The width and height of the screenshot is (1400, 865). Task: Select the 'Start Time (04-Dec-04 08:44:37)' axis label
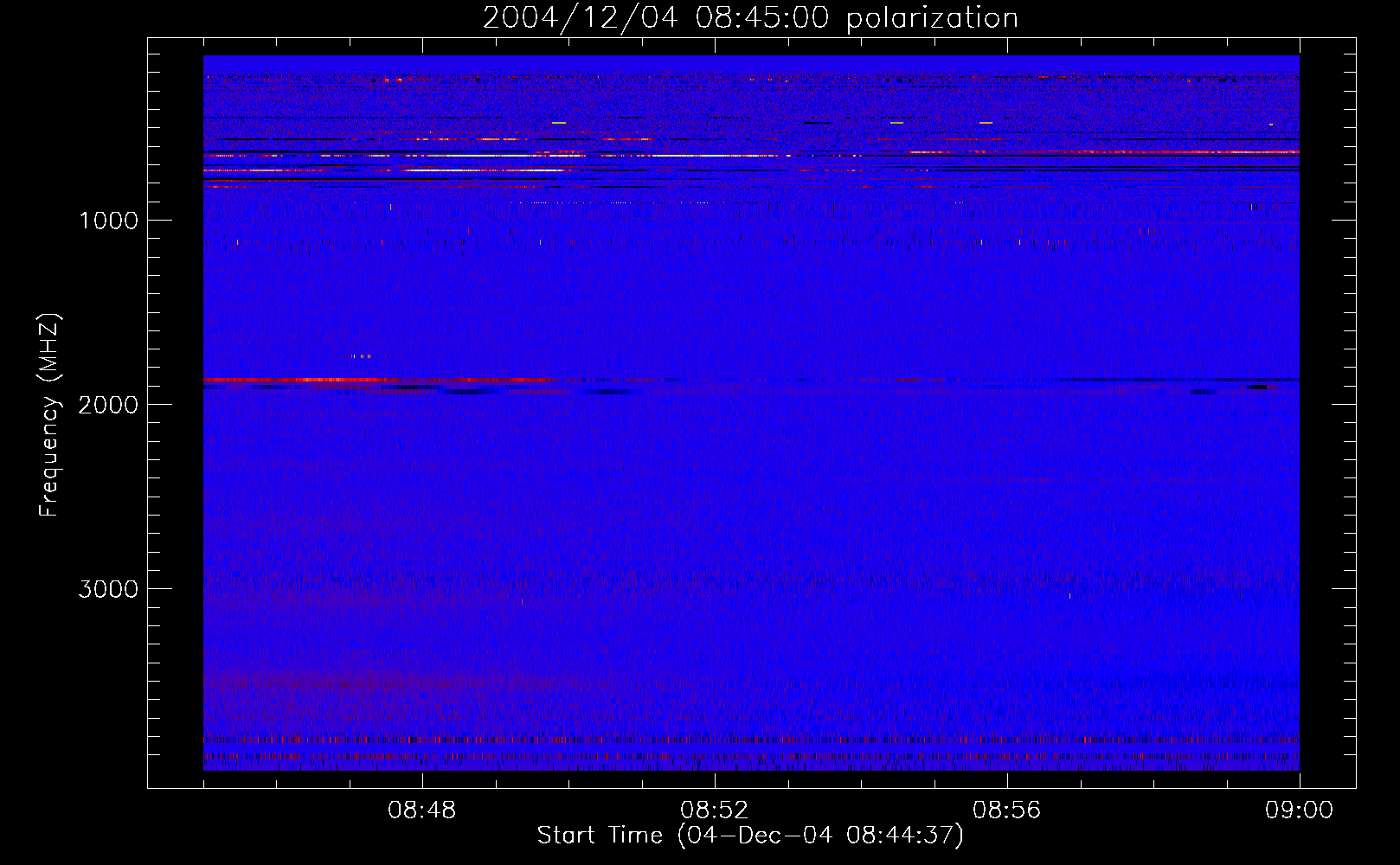(x=750, y=836)
